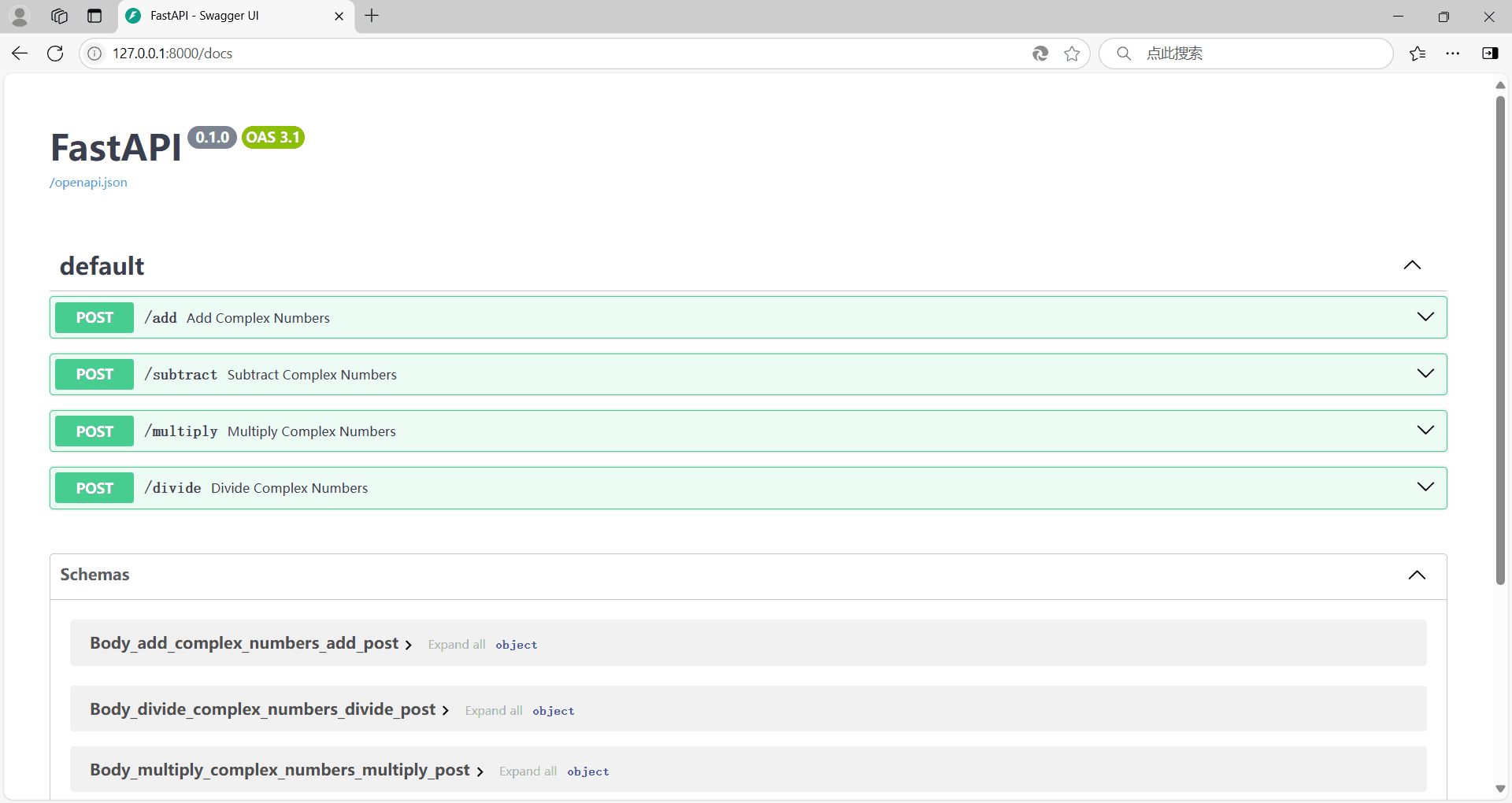Click the 0.1.0 version badge

click(213, 138)
